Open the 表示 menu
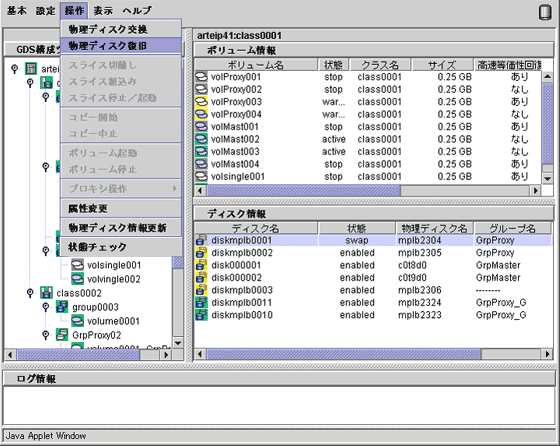The image size is (560, 446). tap(103, 11)
